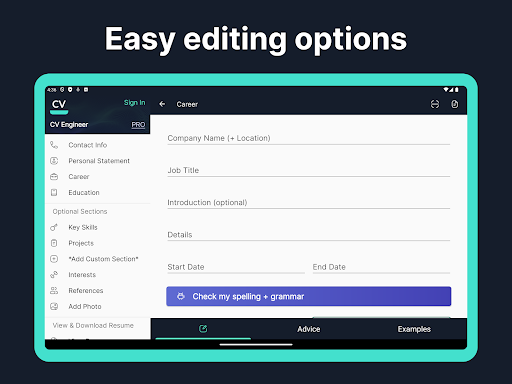Tap the Sign In link
Viewport: 512px width, 384px height.
tap(135, 103)
